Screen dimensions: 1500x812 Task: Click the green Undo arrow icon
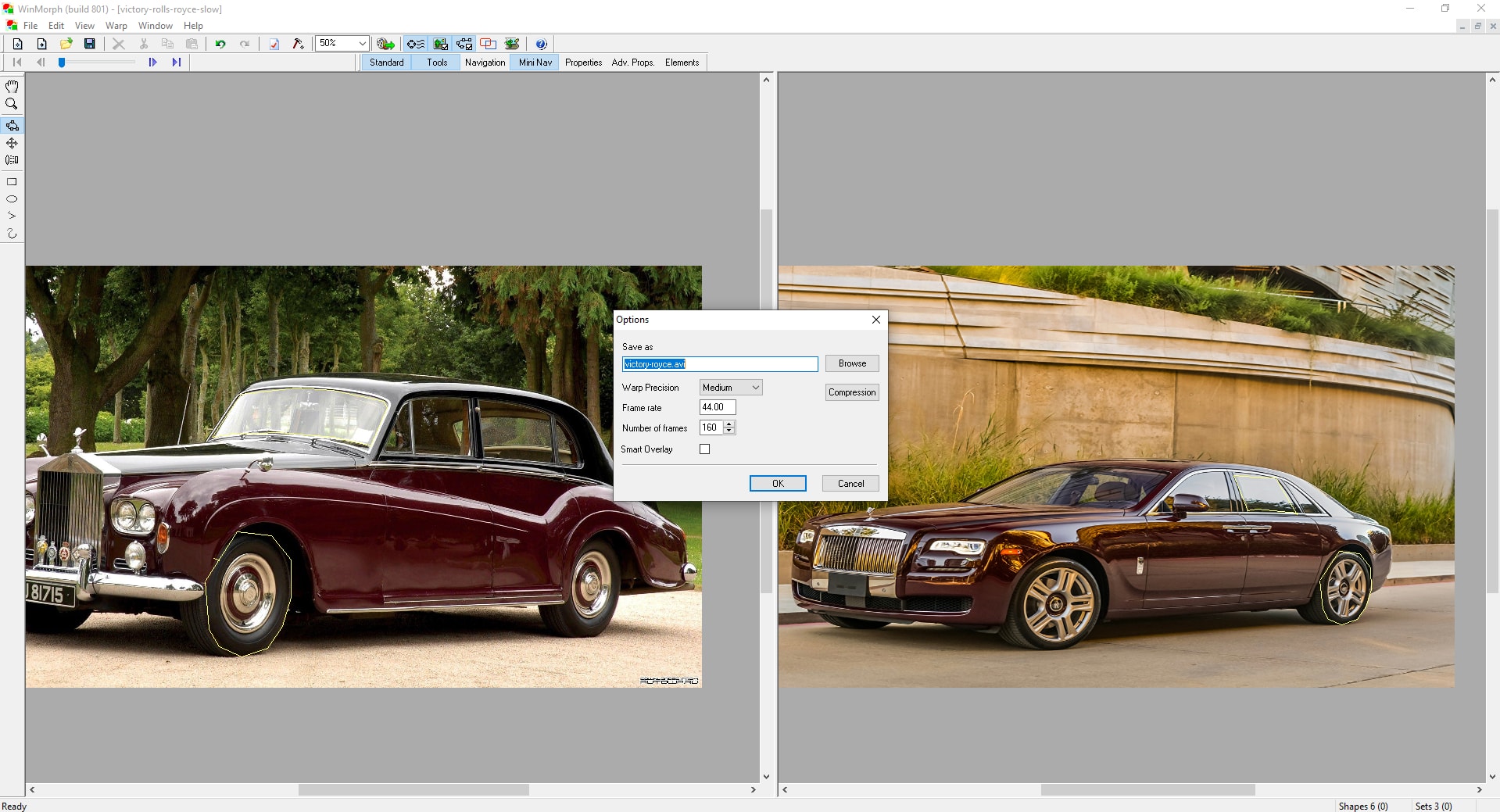[220, 44]
